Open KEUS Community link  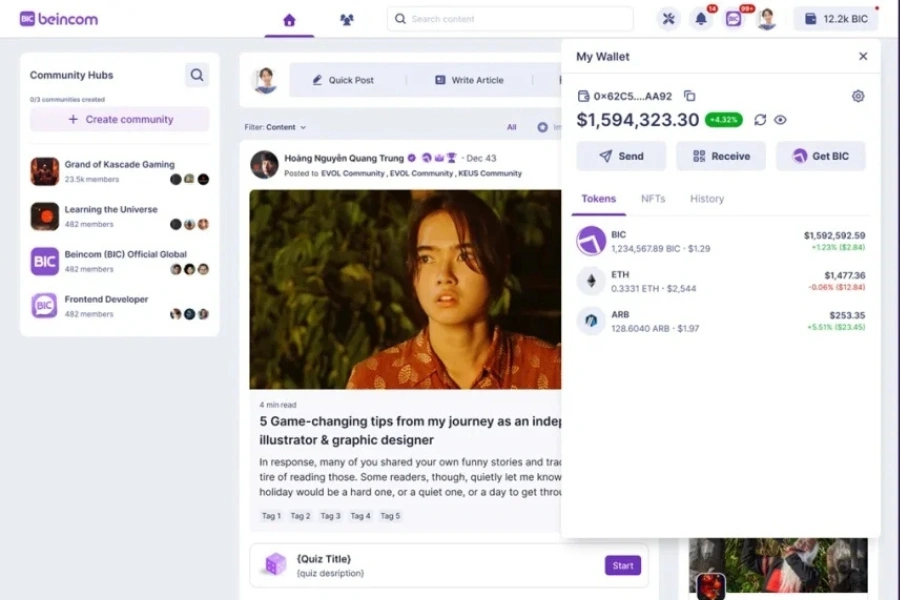point(490,173)
